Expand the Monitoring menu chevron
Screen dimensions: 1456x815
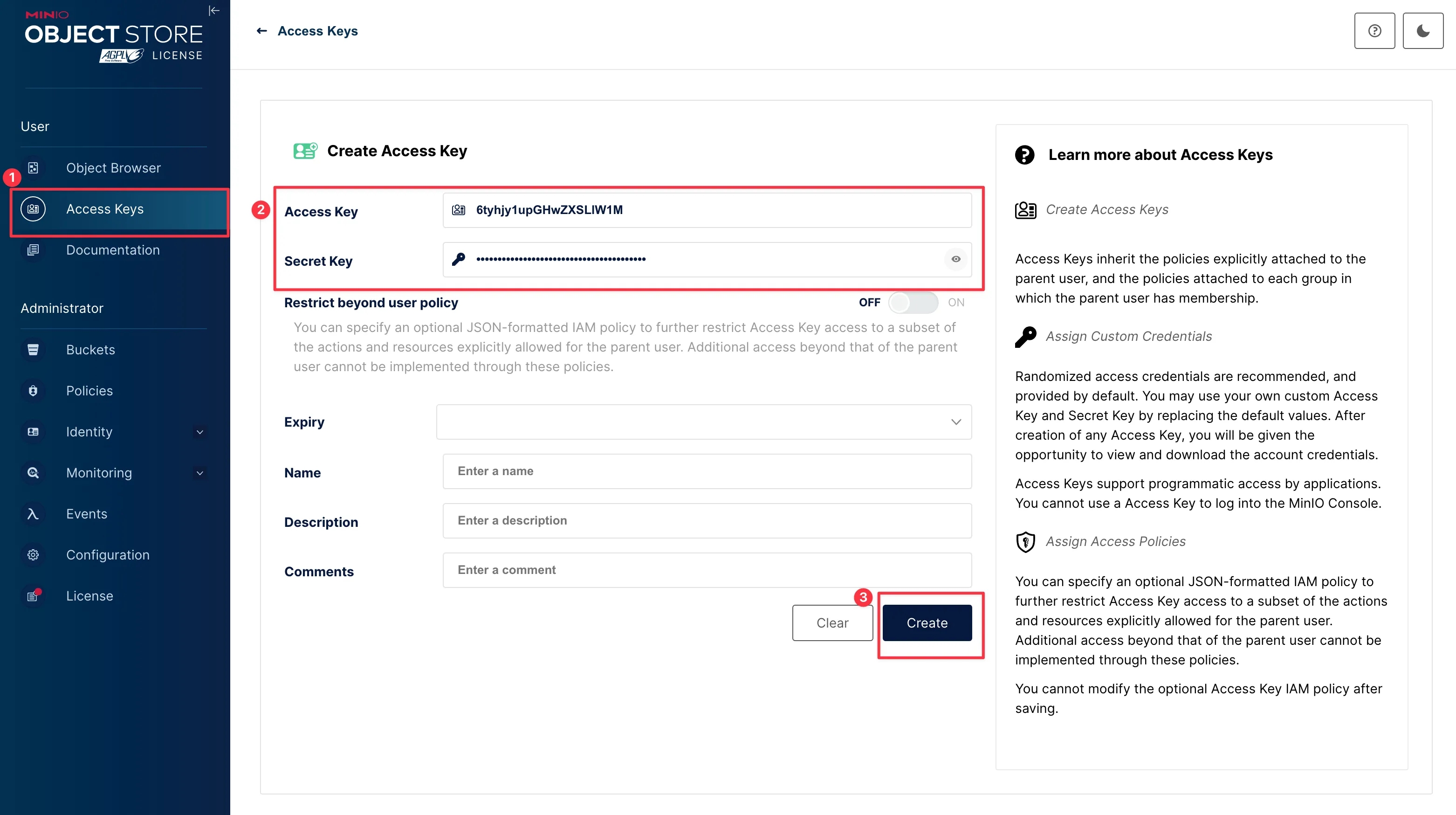(x=199, y=473)
